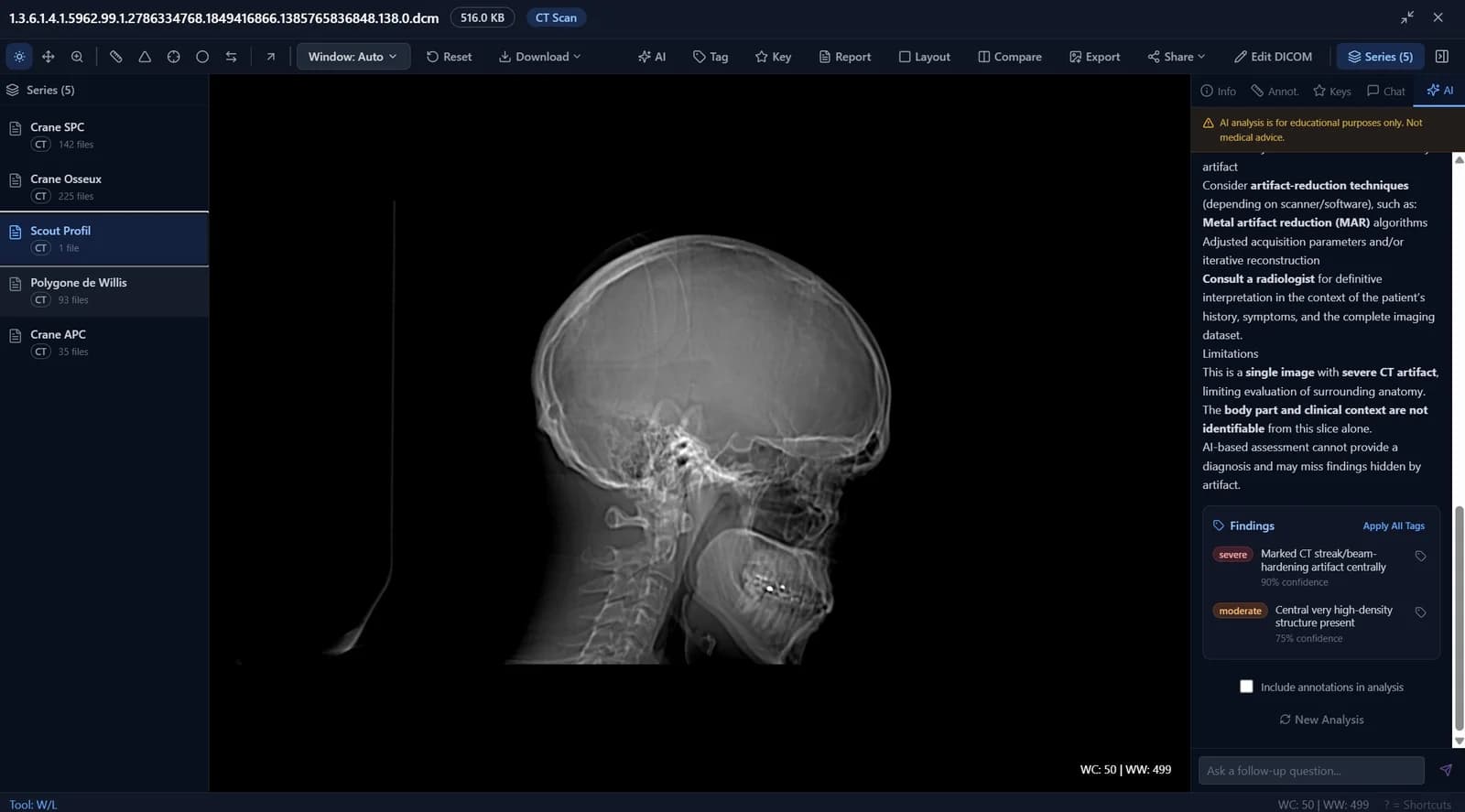Click the document icon beside Crane Osseux
The height and width of the screenshot is (812, 1465).
(15, 180)
